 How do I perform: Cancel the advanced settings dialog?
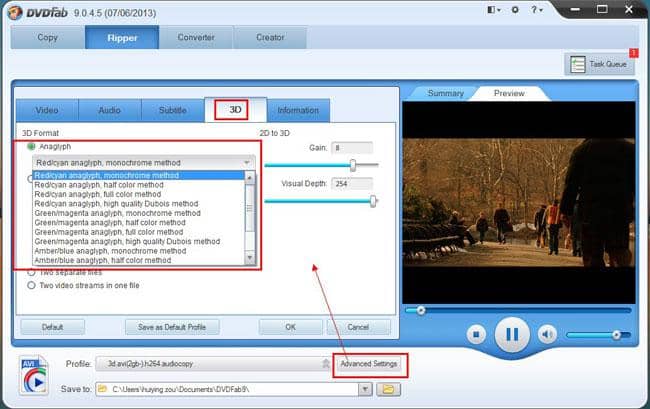pyautogui.click(x=358, y=327)
